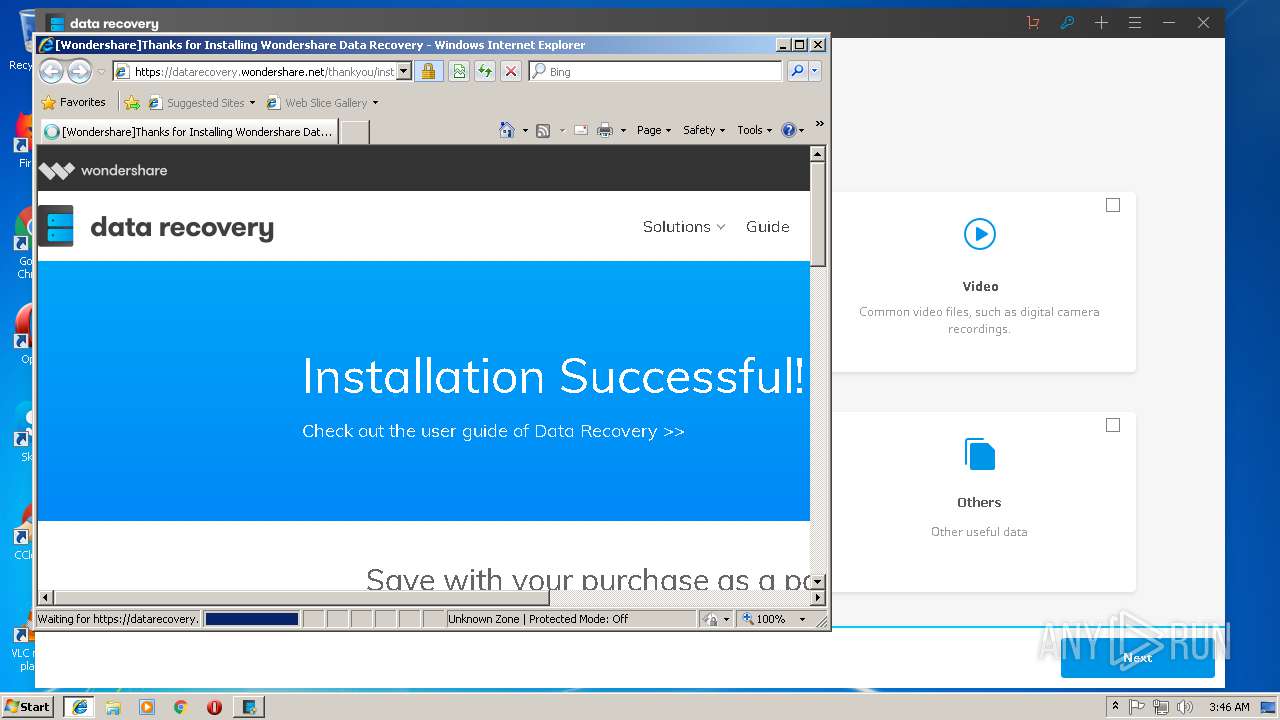The width and height of the screenshot is (1280, 720).
Task: Expand the command bar overflow chevron
Action: tap(819, 124)
